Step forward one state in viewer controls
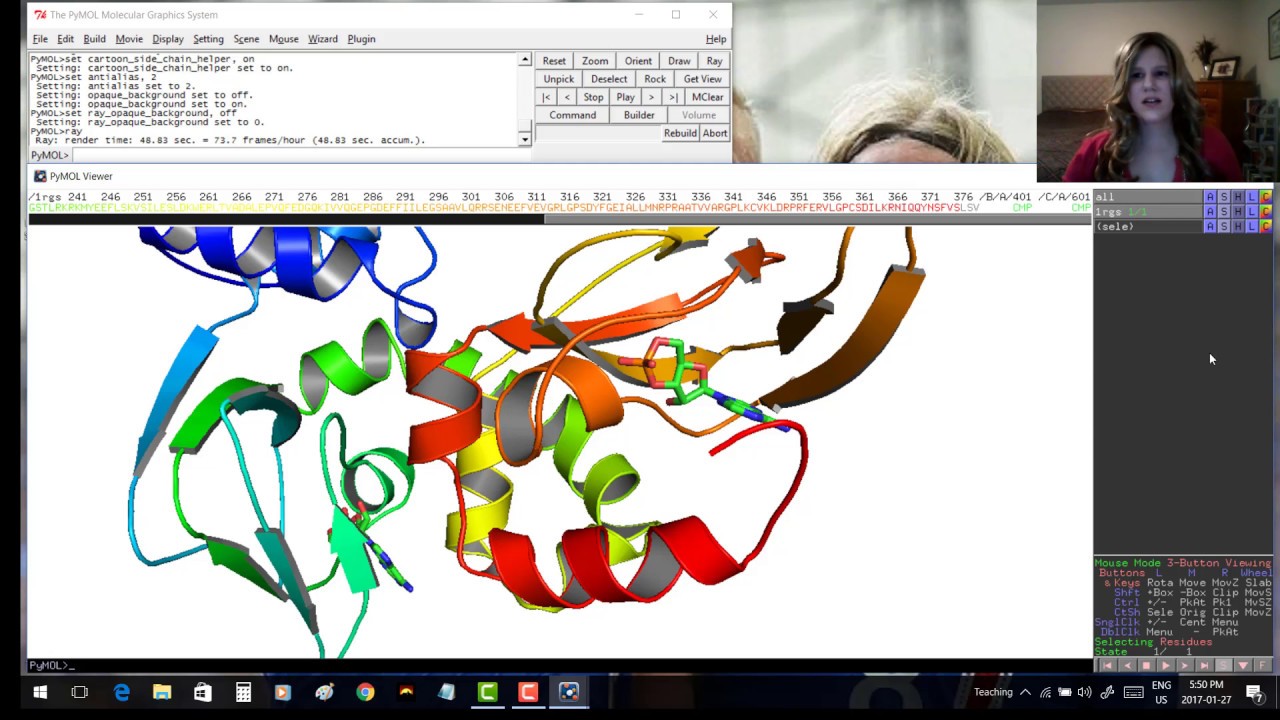1280x720 pixels. [1185, 665]
